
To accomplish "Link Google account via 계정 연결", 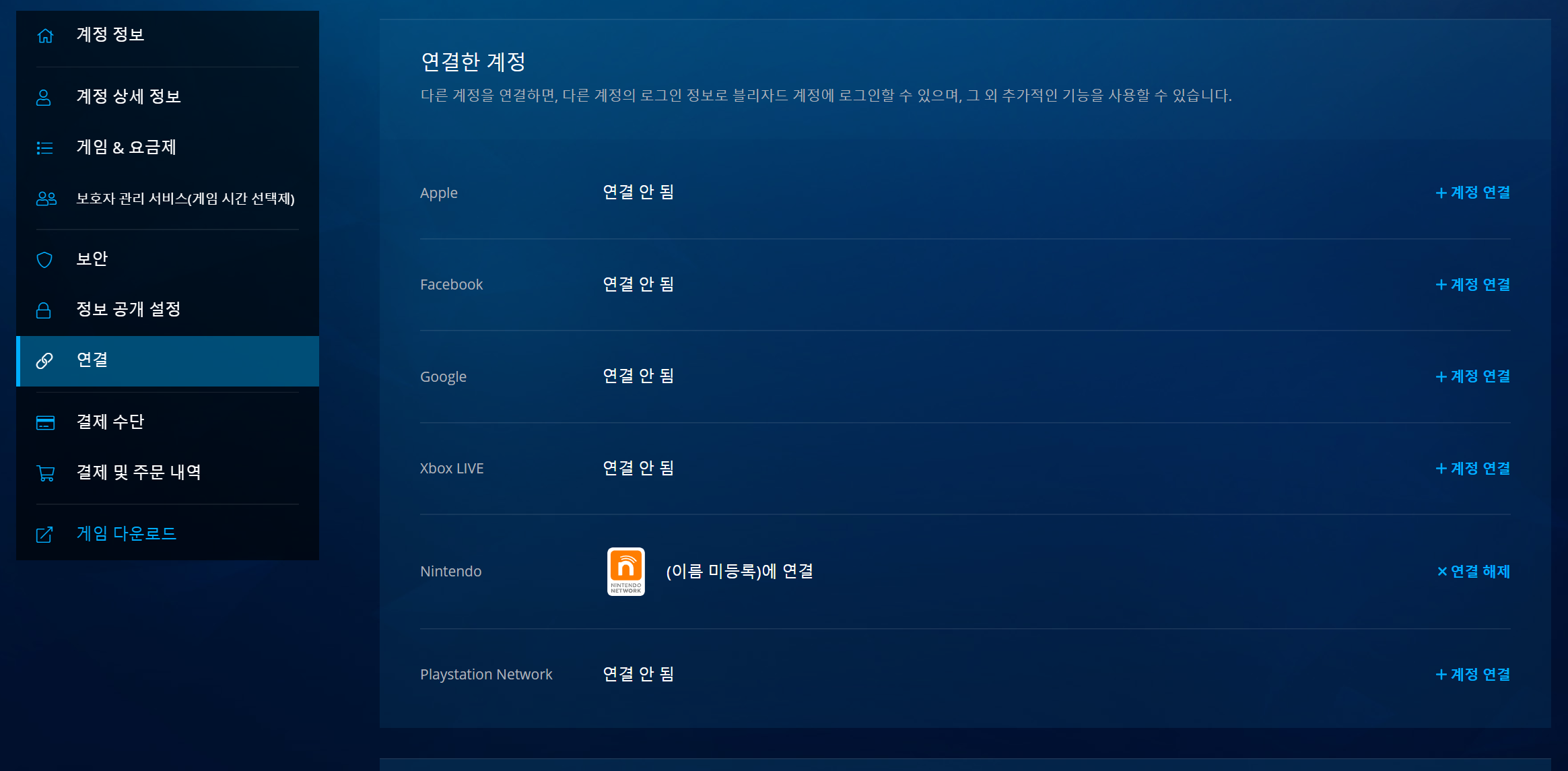I will click(x=1472, y=376).
